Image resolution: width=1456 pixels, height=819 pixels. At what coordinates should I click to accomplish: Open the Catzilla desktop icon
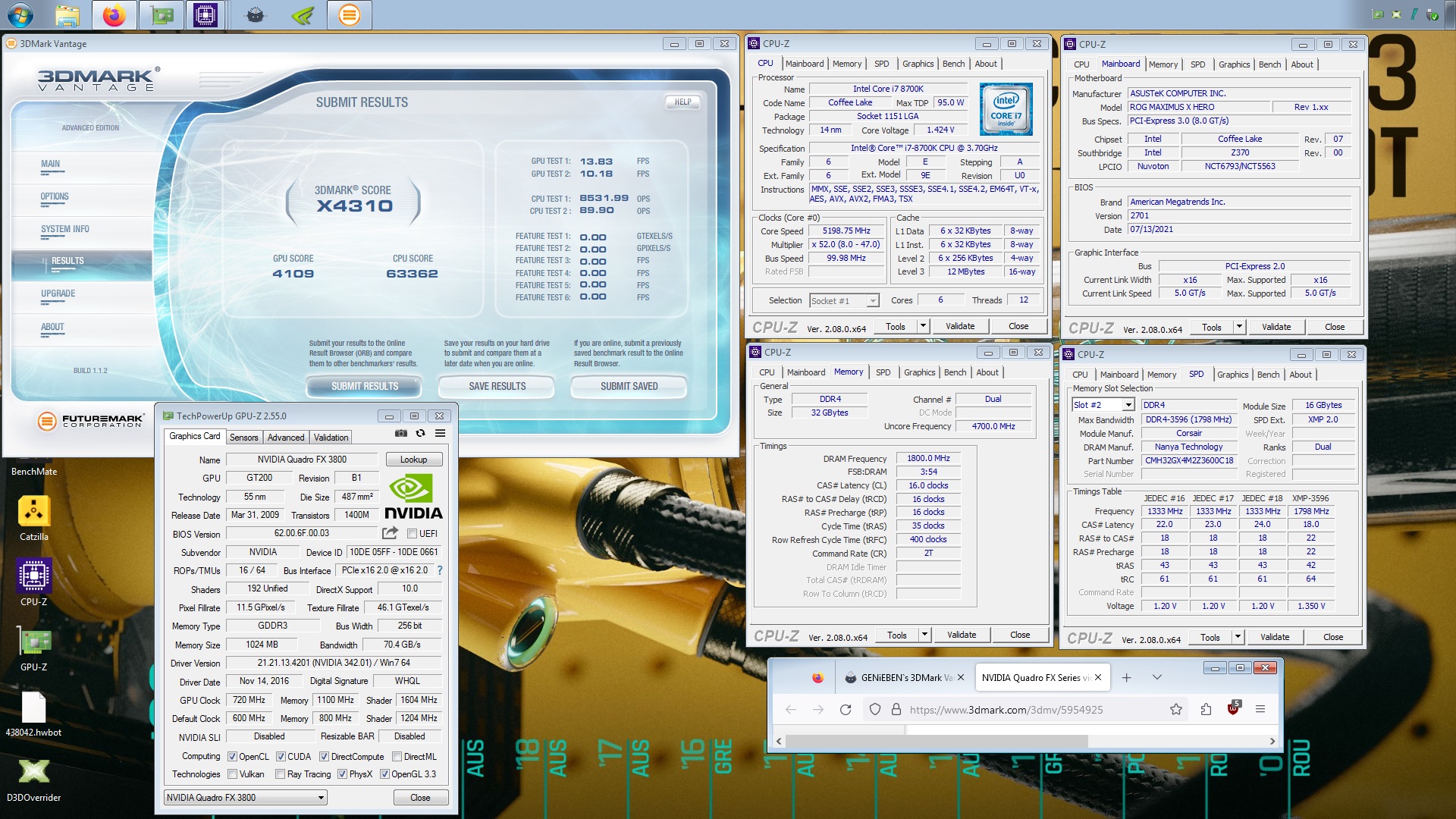tap(34, 519)
